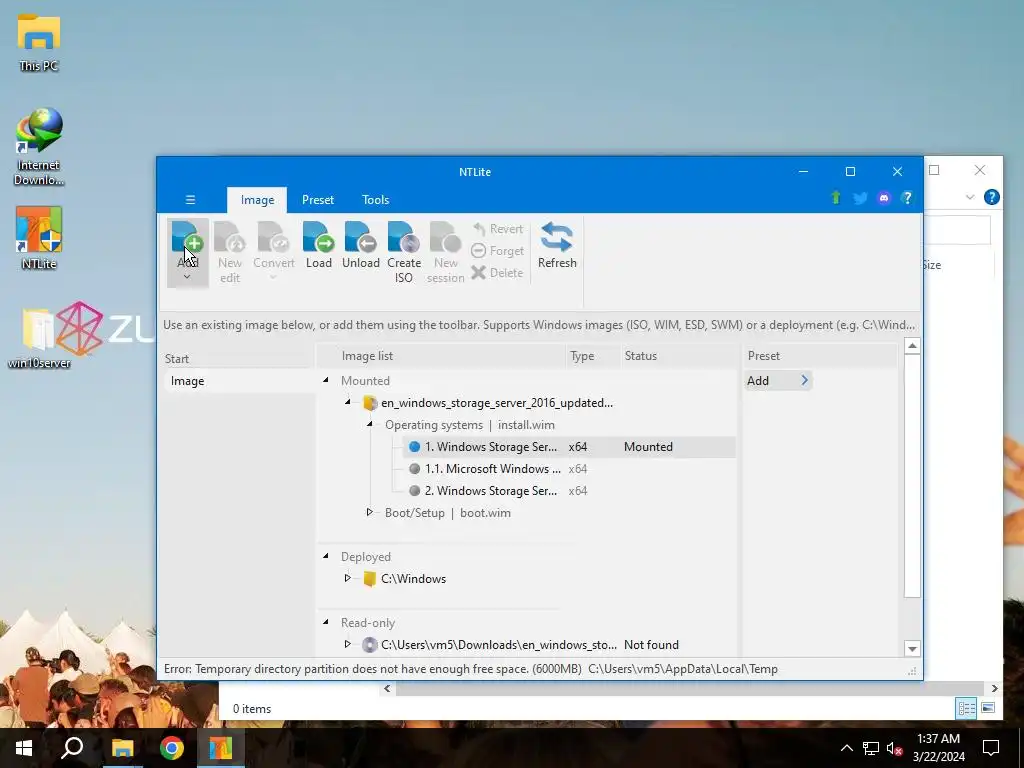This screenshot has width=1024, height=768.
Task: Click the Add image toolbar icon
Action: click(x=187, y=237)
